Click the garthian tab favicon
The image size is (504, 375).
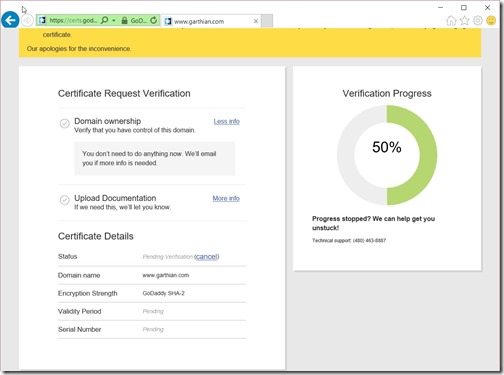pos(168,21)
